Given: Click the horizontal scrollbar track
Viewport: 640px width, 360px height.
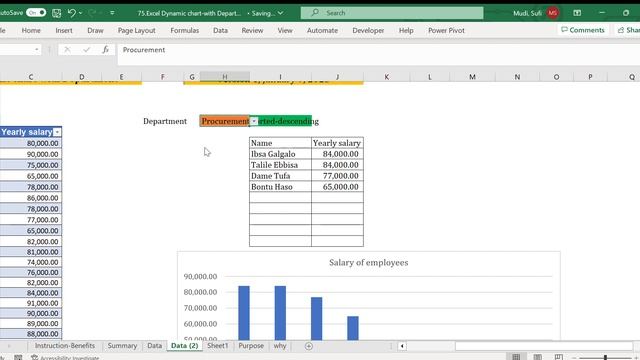Looking at the screenshot, I should [544, 346].
